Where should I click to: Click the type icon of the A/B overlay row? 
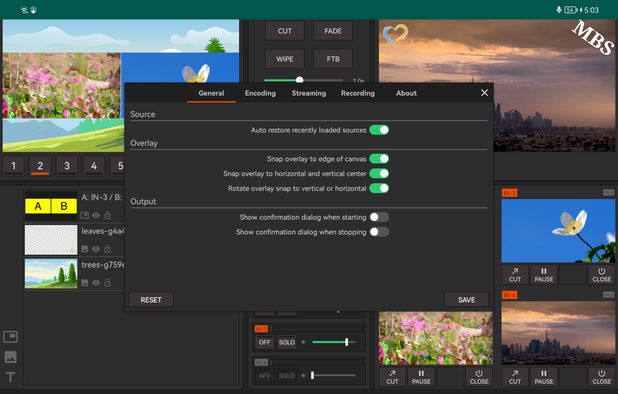[84, 215]
